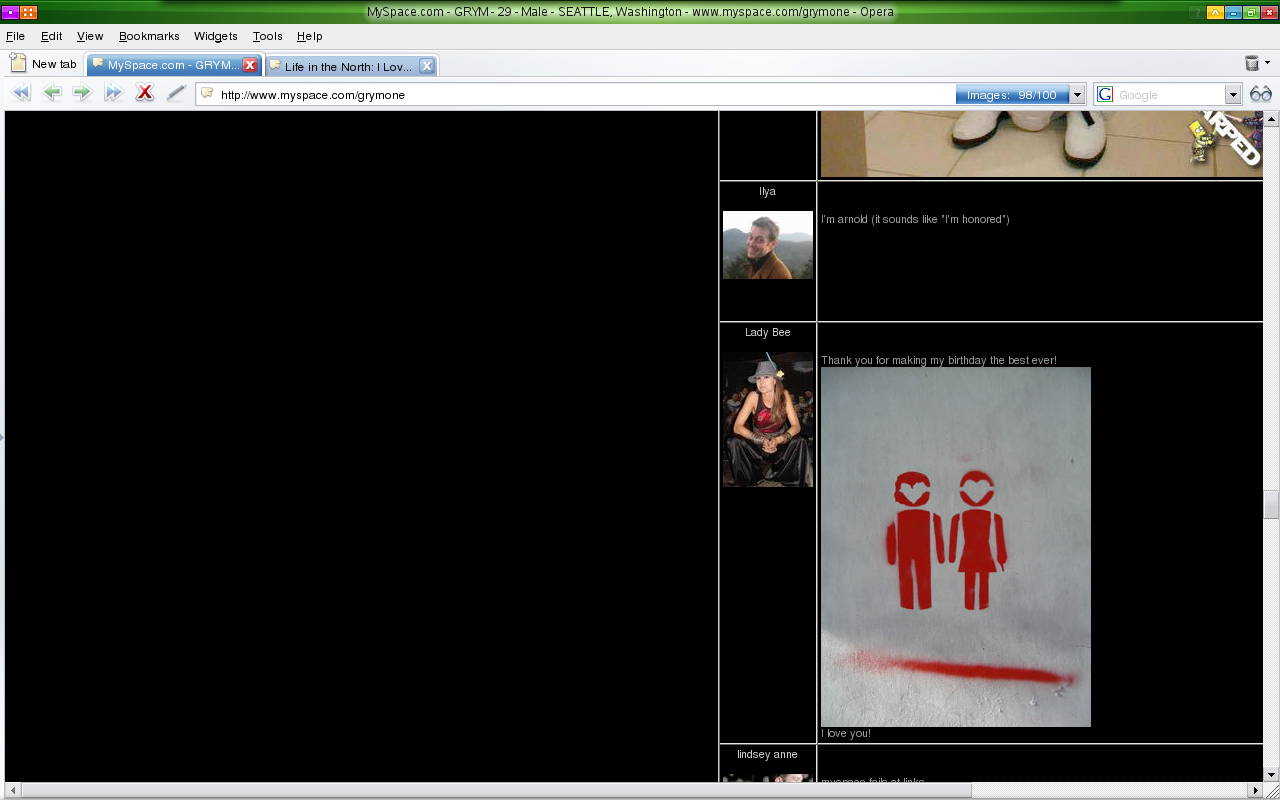Click the "I love you!" comment text
1280x800 pixels.
[x=846, y=733]
